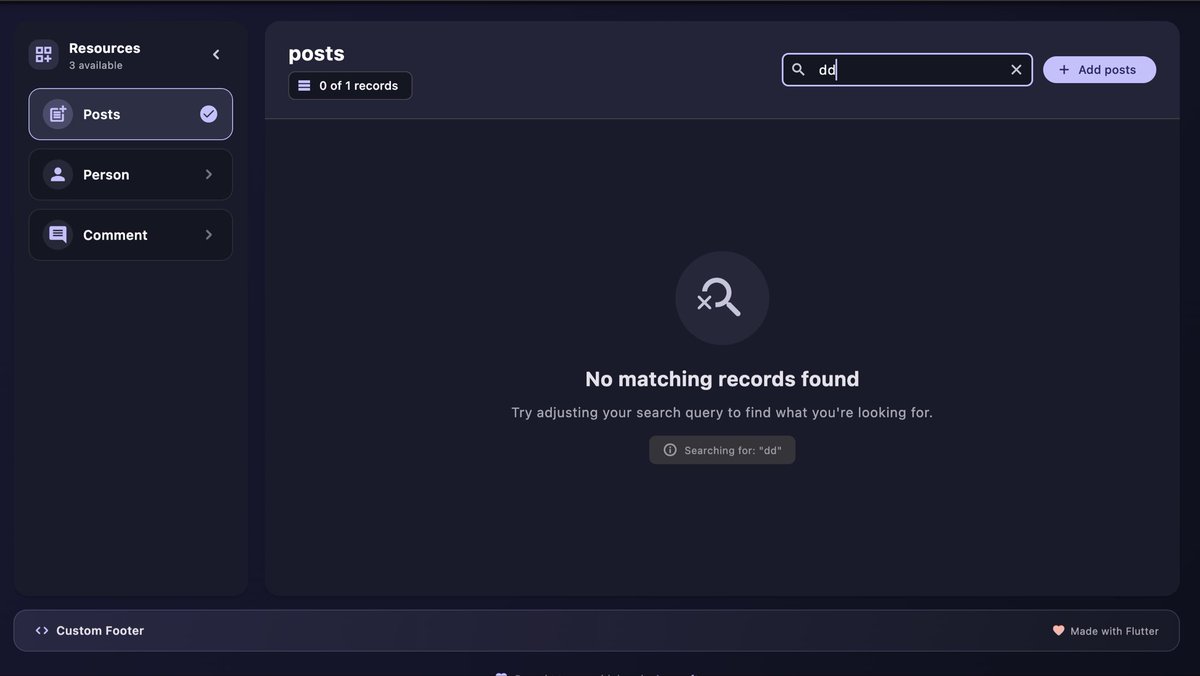This screenshot has height=676, width=1200.
Task: Click the search field containing "dd"
Action: (x=907, y=70)
